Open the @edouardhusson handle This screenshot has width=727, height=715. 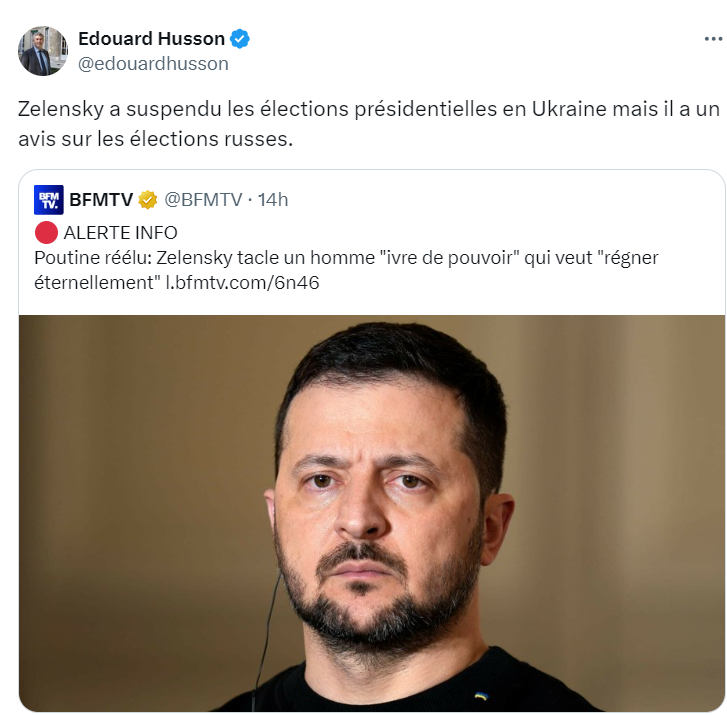point(153,64)
